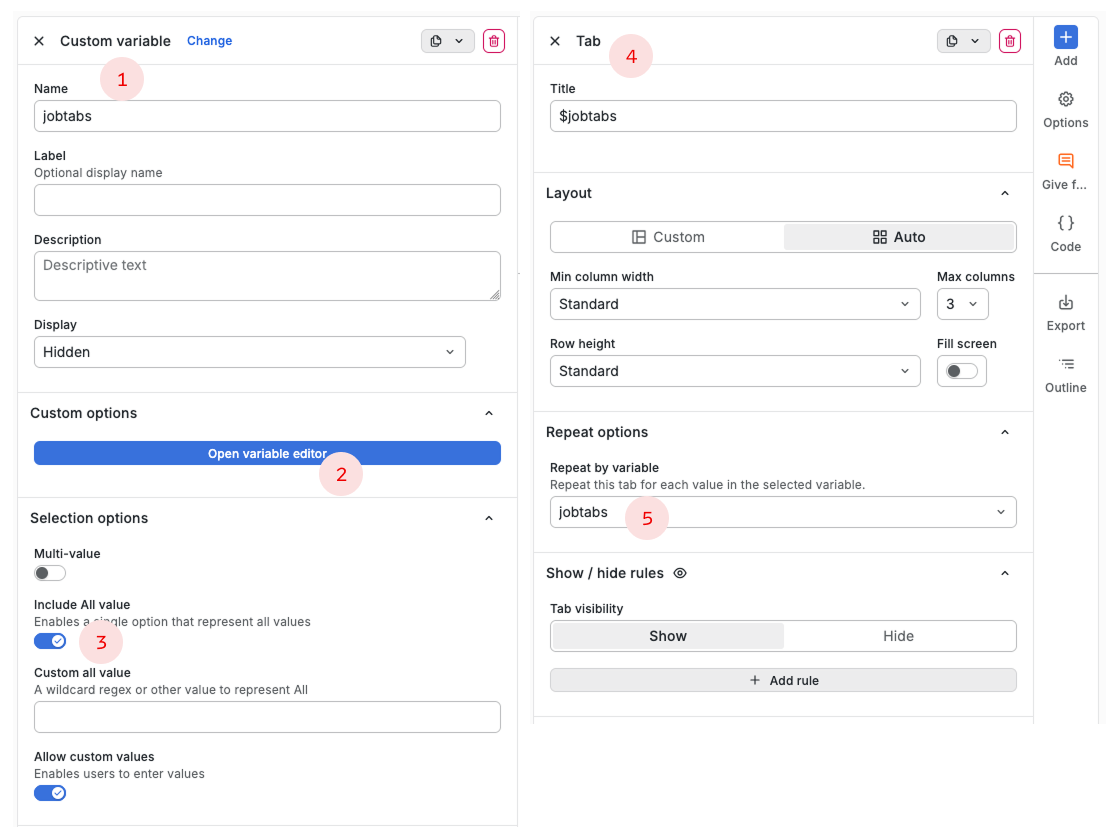Collapse the Custom options section
Image resolution: width=1116 pixels, height=838 pixels.
pos(489,414)
